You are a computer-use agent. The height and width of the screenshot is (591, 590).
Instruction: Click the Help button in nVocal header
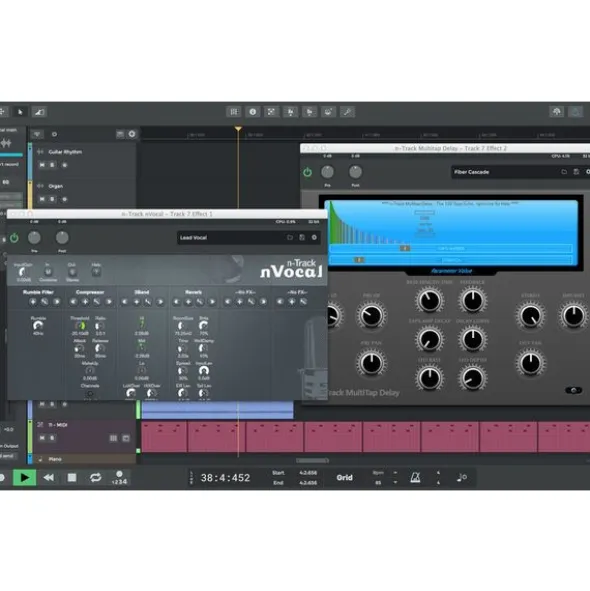[96, 272]
